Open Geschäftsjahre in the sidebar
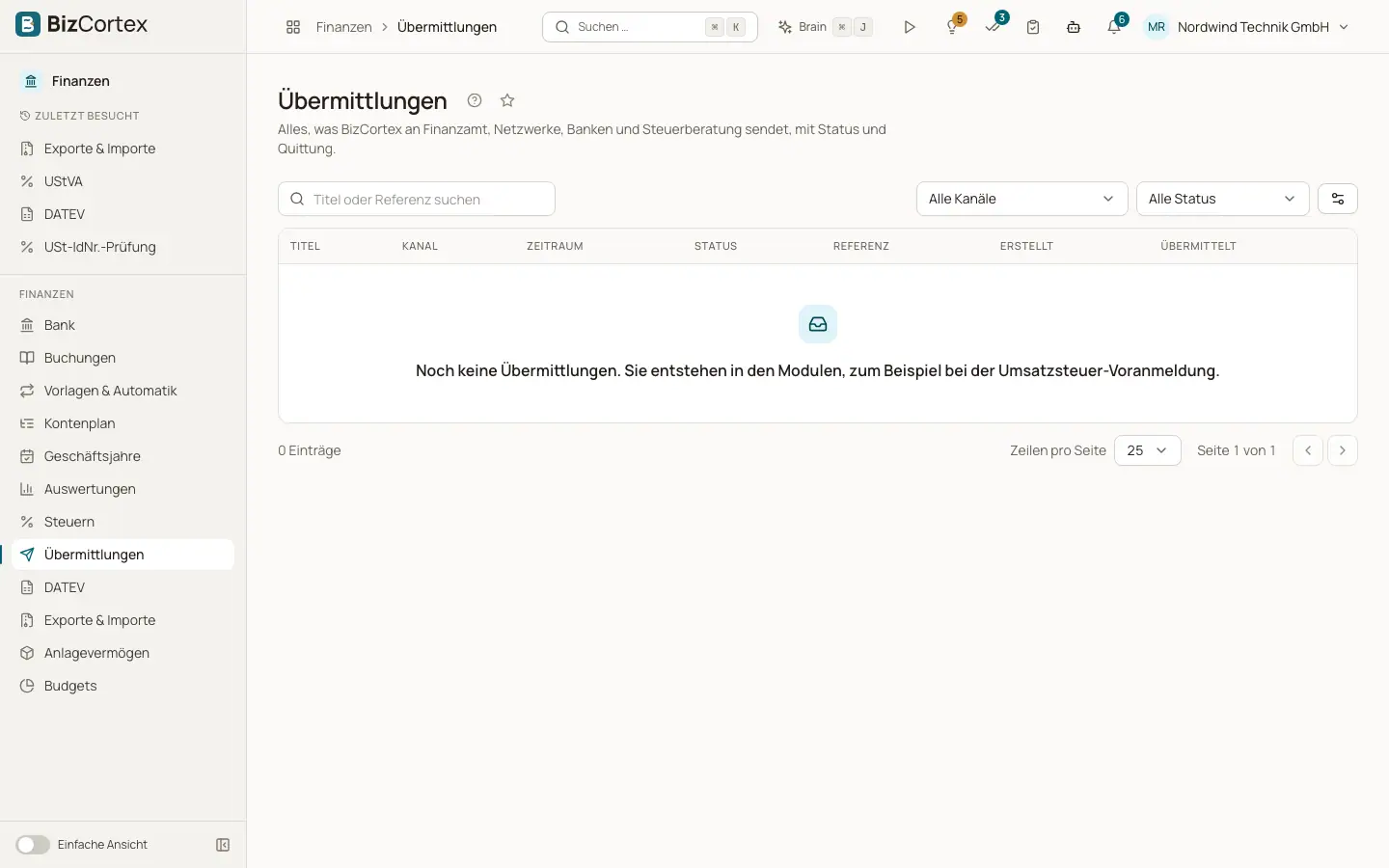 click(123, 456)
